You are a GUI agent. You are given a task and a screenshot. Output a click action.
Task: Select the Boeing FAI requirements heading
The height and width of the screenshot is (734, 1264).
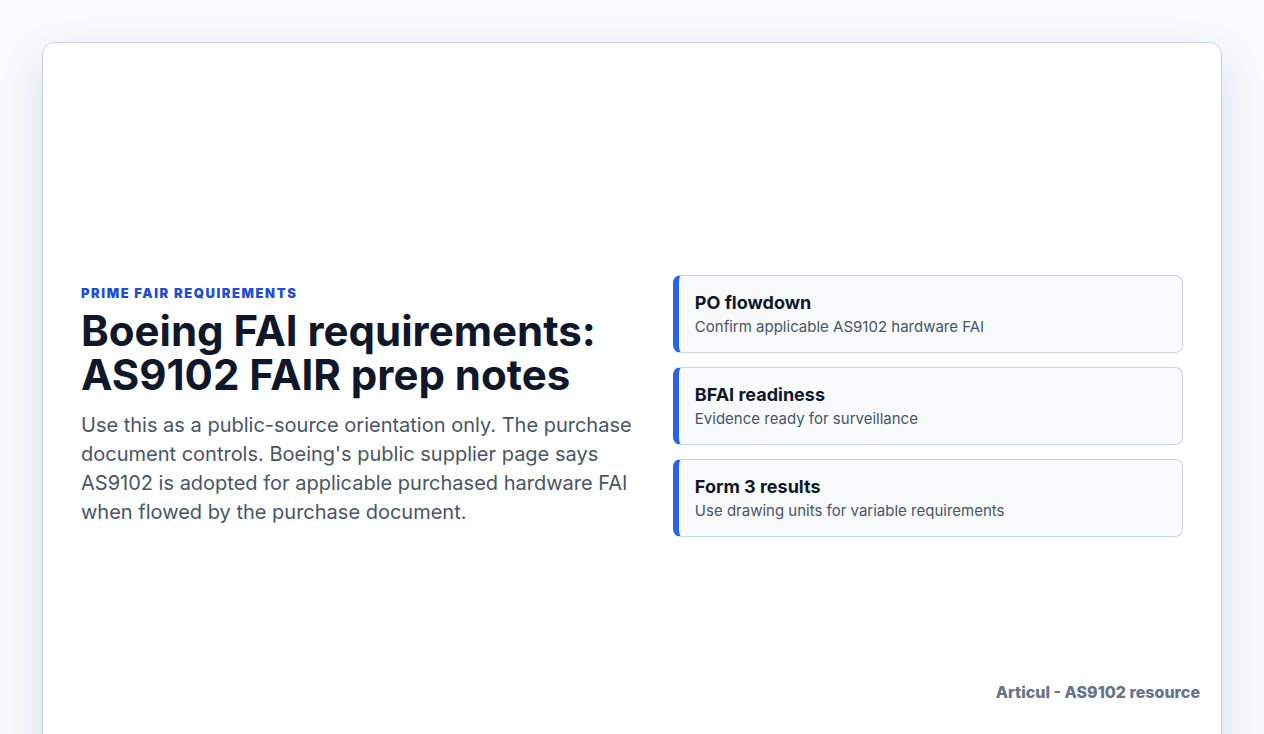click(338, 354)
